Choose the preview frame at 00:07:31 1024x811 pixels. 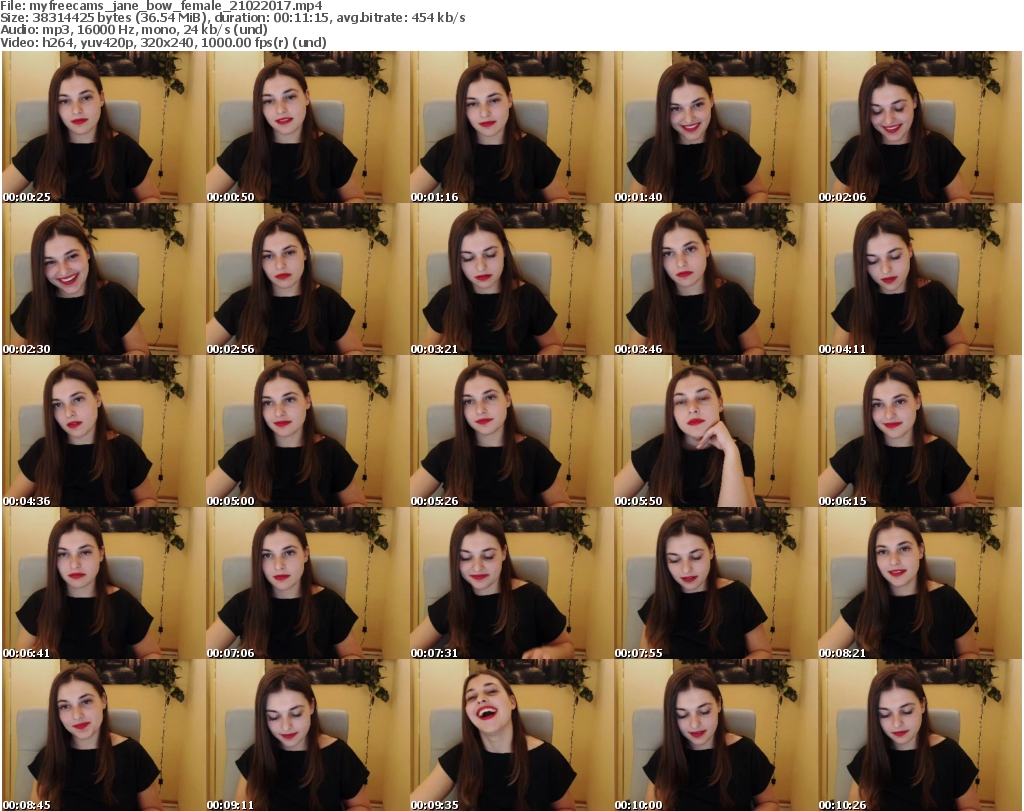pos(511,583)
